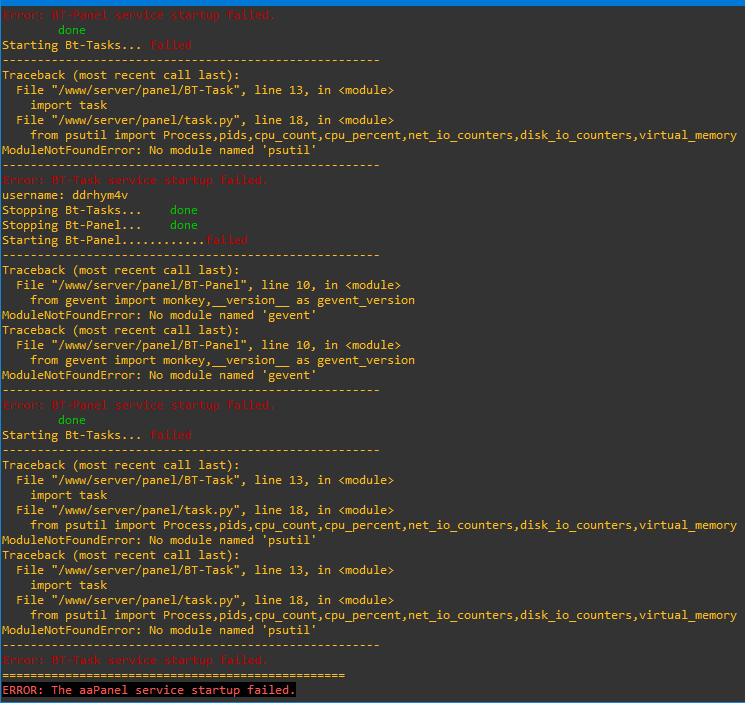Screen dimensions: 745x704
Task: Click green 'done' beside Stopping Bt-Tasks
Action: point(184,210)
